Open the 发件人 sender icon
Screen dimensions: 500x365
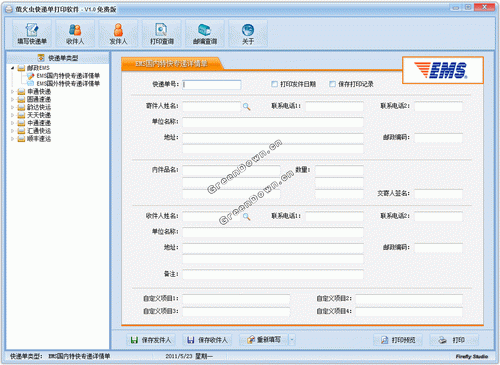click(118, 33)
